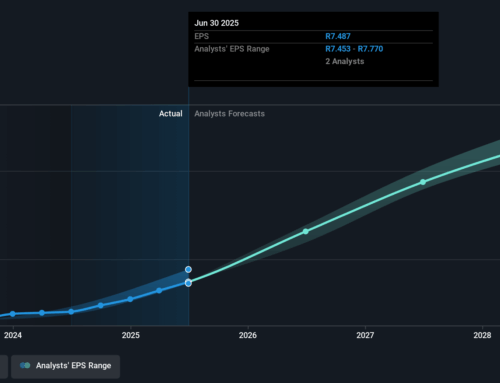Screen dimensions: 500x383
Task: Click the 2025 axis label
Action: point(131,335)
